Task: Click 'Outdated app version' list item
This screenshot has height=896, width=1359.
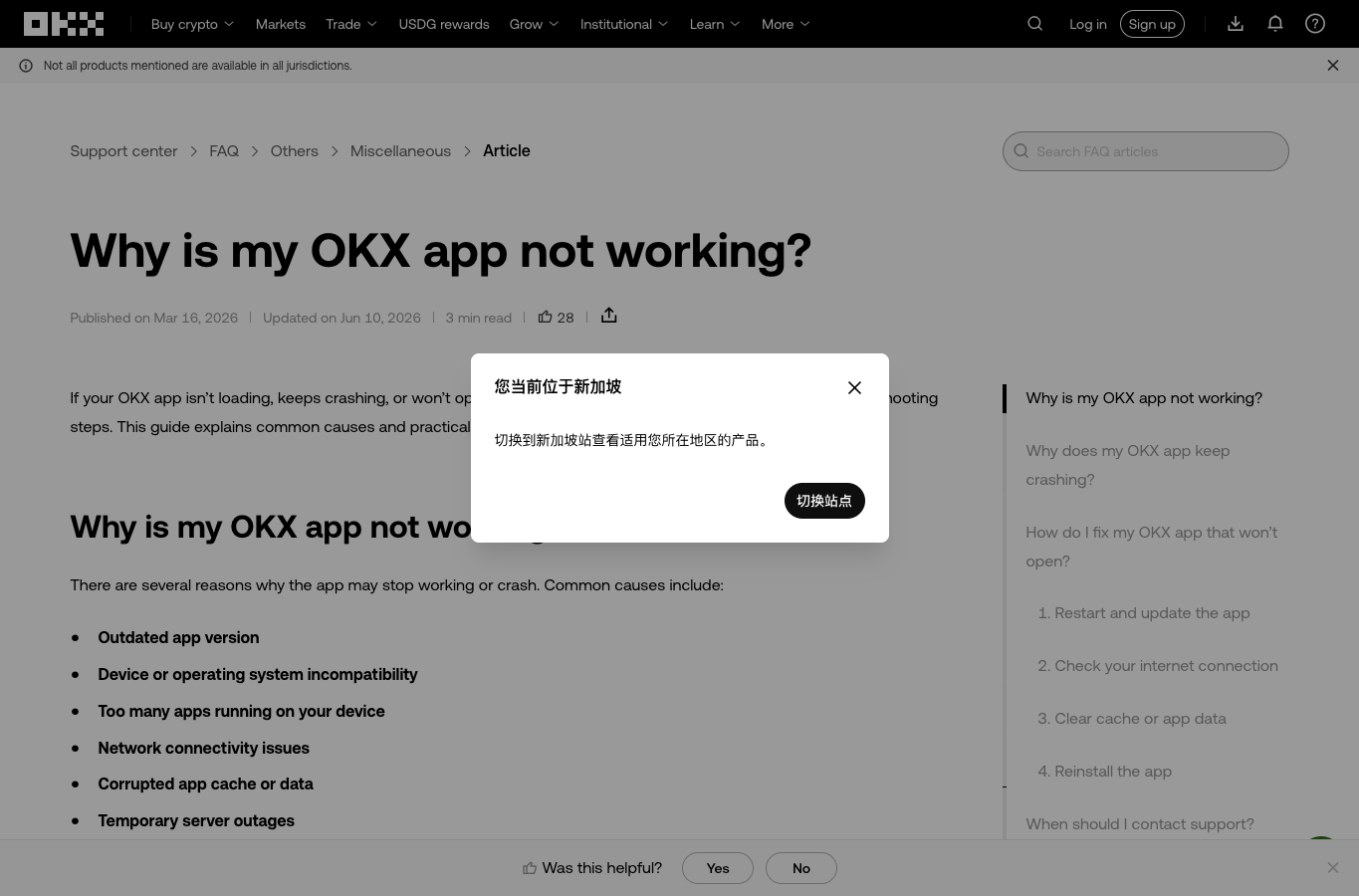Action: coord(178,638)
